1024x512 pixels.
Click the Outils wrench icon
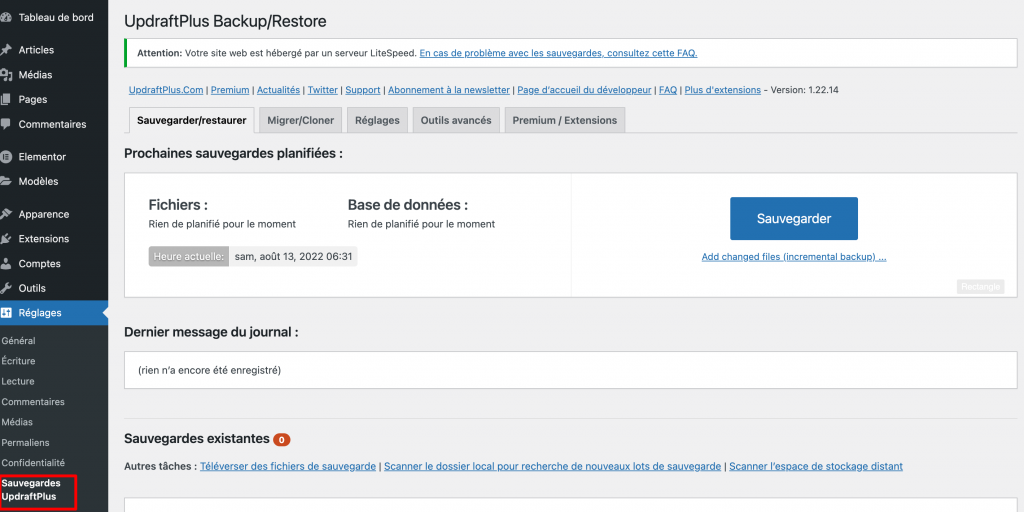[x=6, y=288]
